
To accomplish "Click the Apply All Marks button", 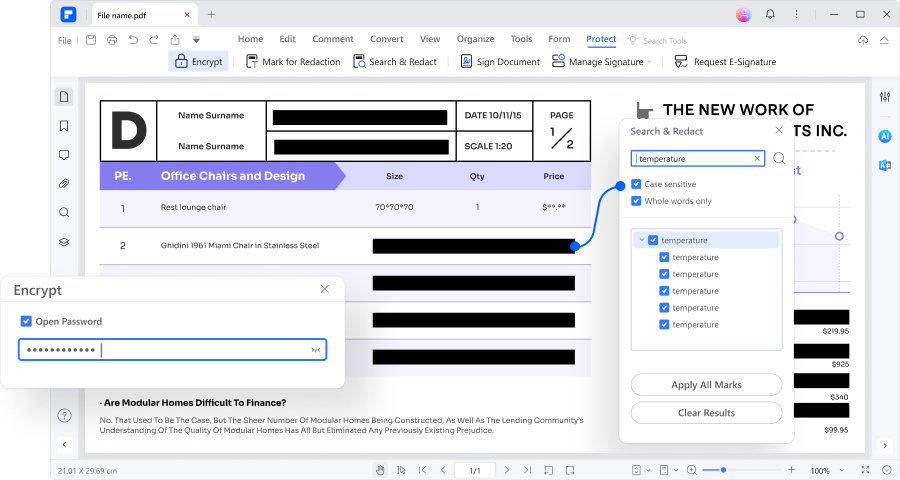I will pos(707,385).
